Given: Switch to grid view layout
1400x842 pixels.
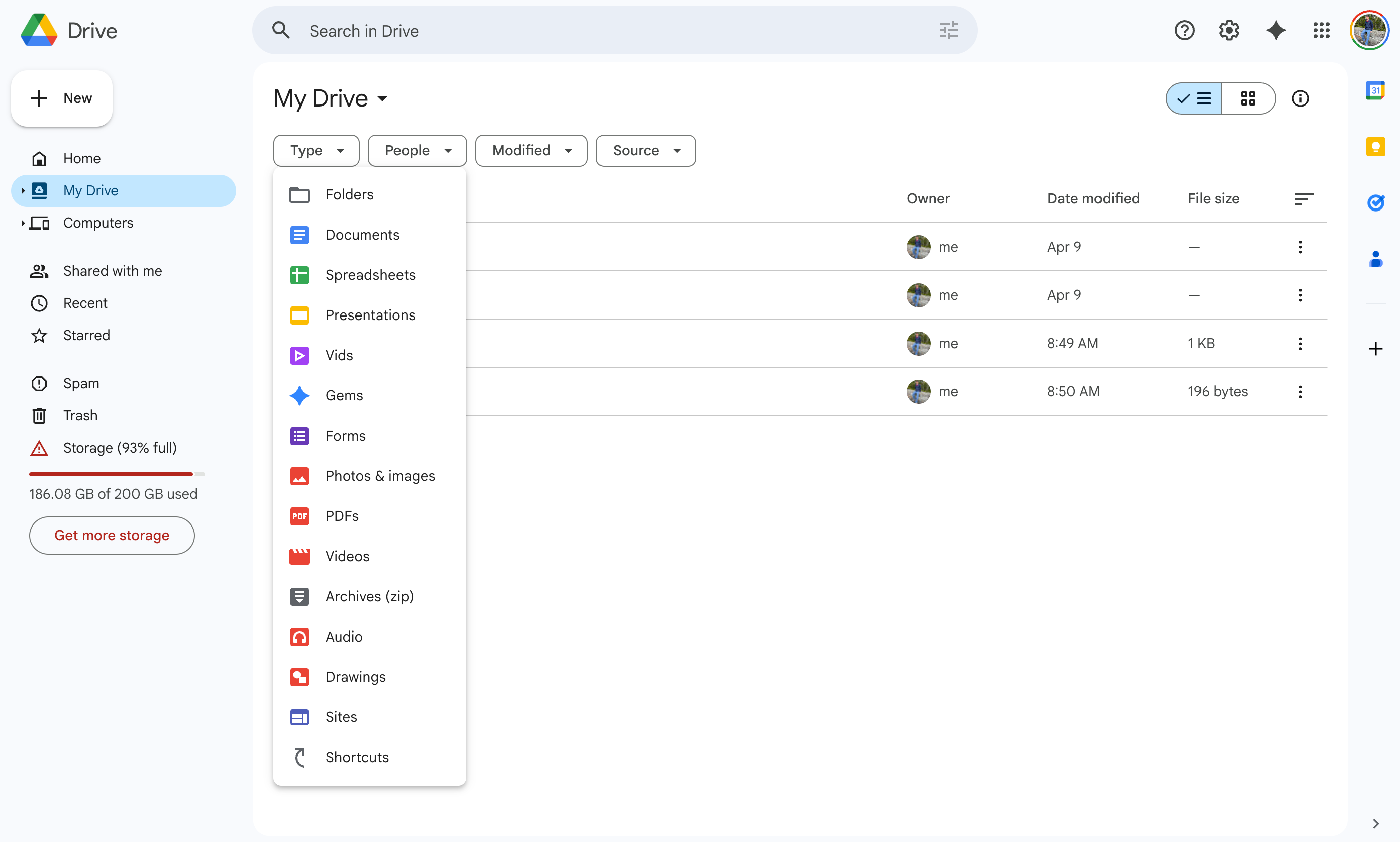Looking at the screenshot, I should tap(1248, 98).
